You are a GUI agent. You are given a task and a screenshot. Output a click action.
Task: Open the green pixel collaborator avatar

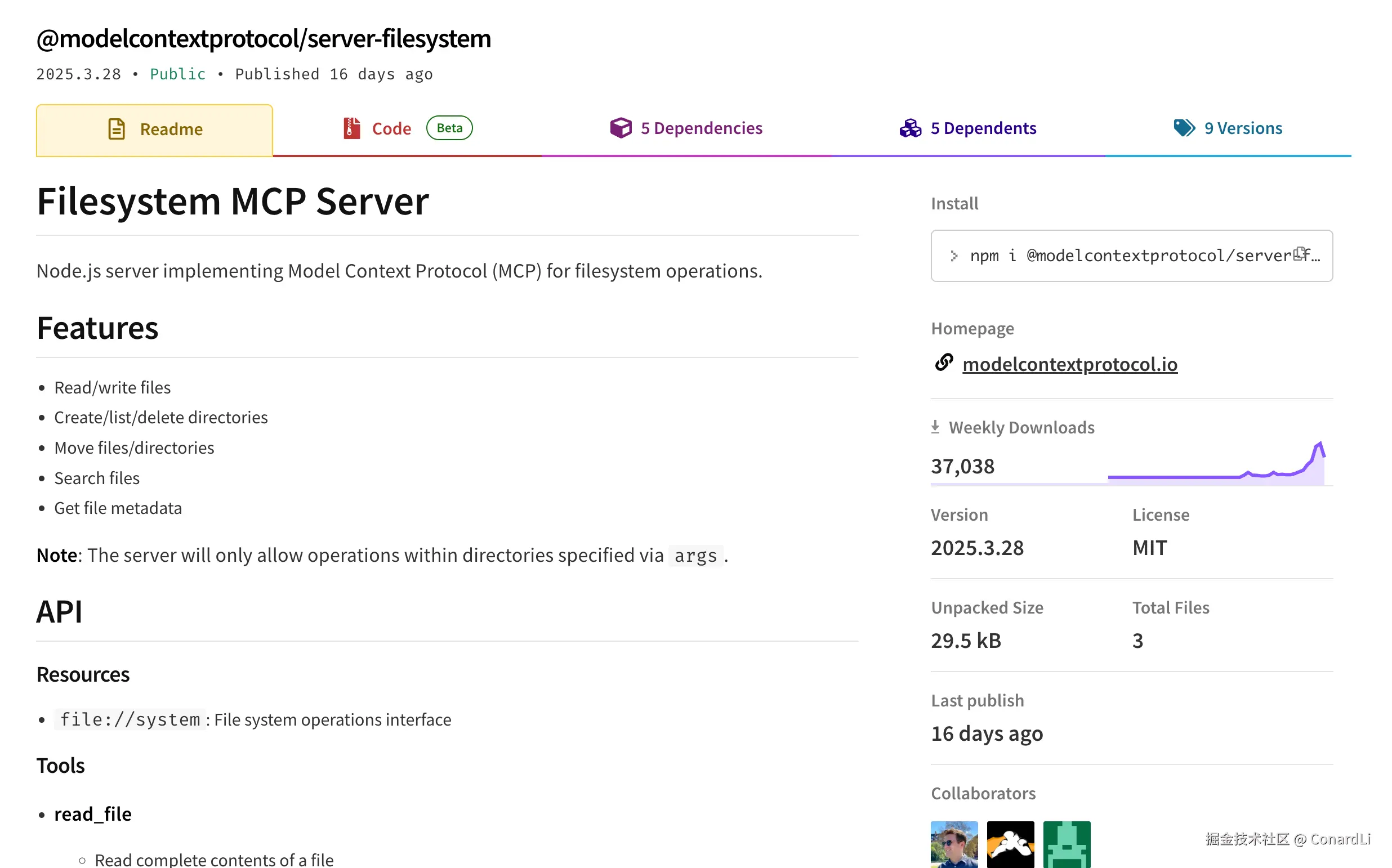click(x=1067, y=843)
